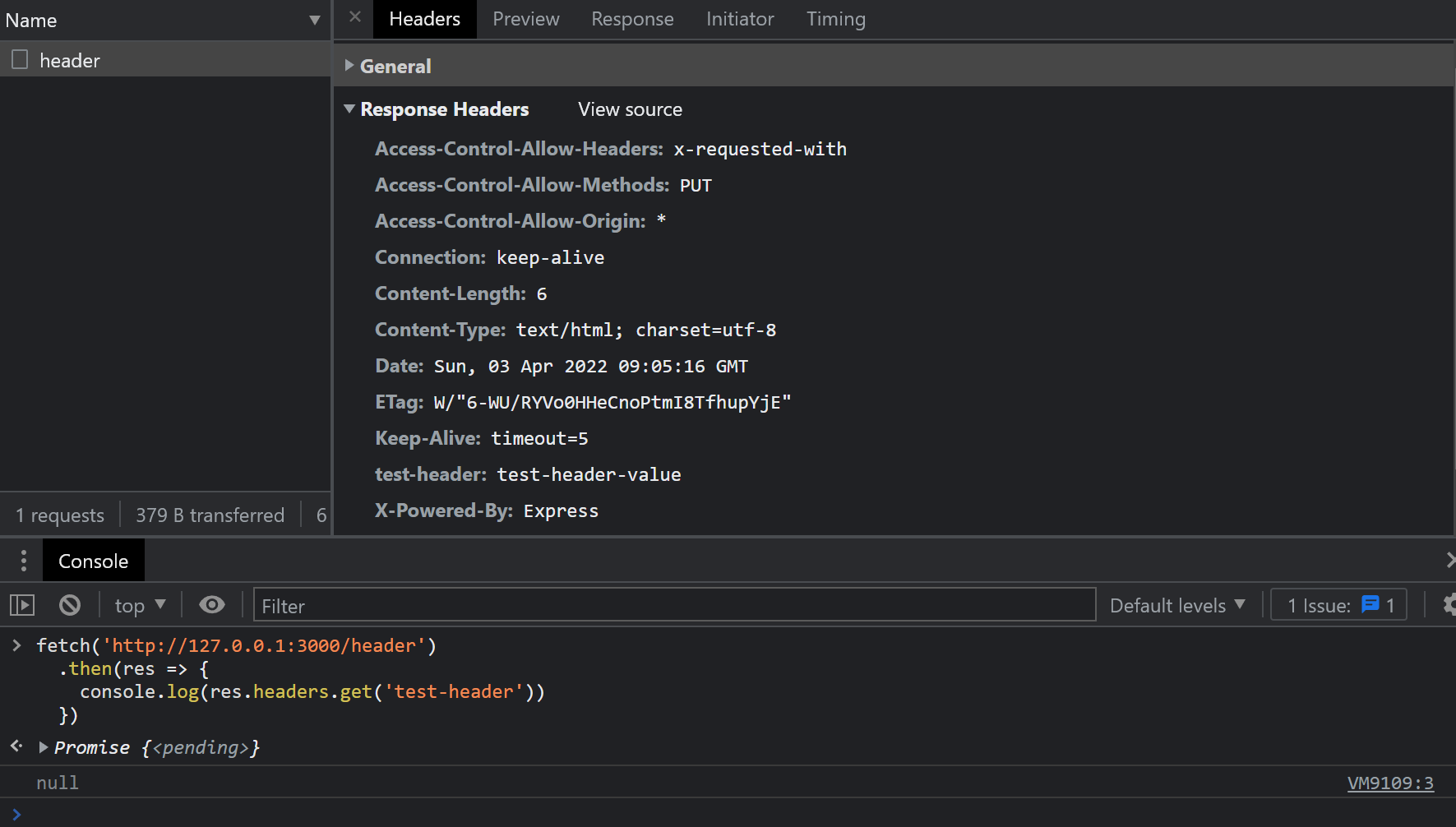
Task: Click the blue issue message icon
Action: (x=1370, y=605)
